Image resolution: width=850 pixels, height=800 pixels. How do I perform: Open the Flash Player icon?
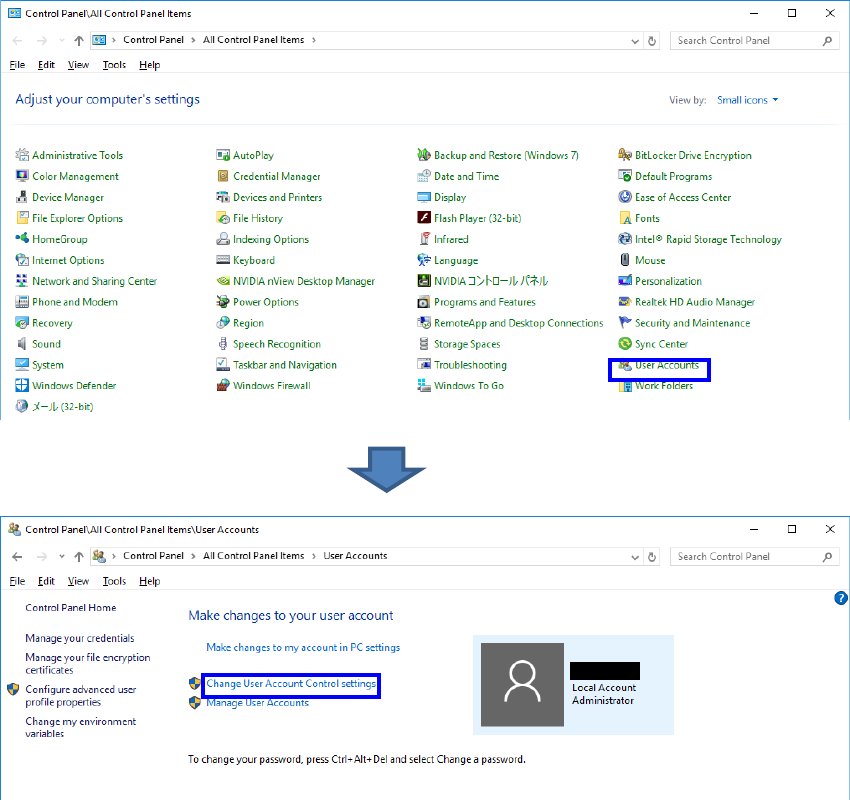pyautogui.click(x=424, y=218)
